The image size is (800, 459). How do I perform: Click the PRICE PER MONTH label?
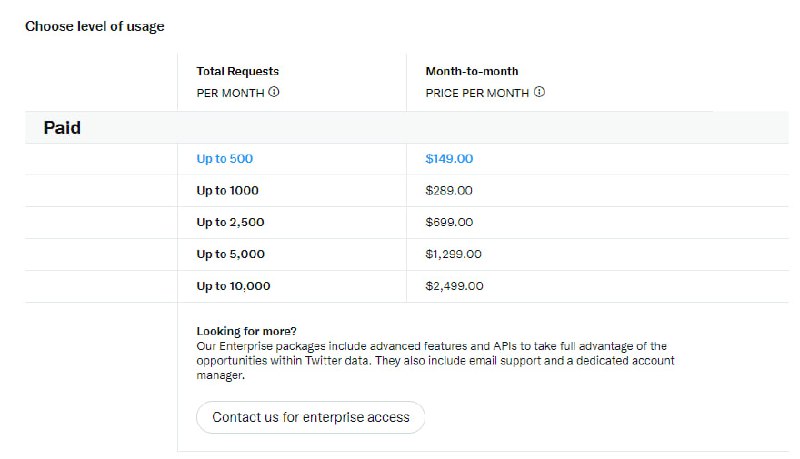click(477, 92)
